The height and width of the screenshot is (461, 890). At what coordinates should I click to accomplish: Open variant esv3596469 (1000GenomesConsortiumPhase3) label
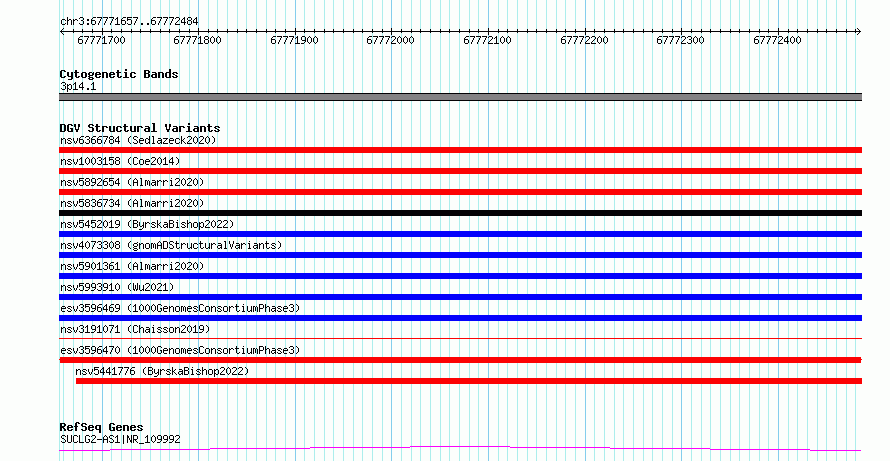pos(180,308)
